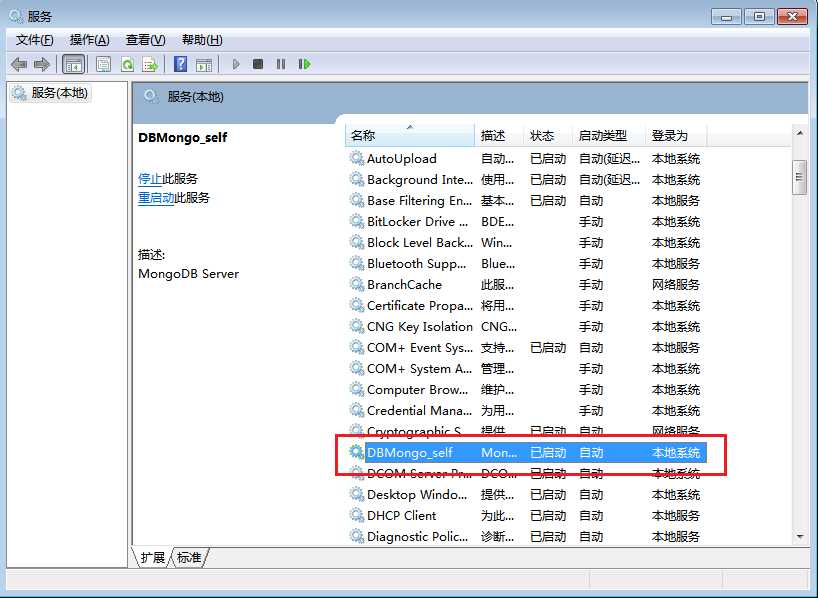Click the gear icon of AutoUpload service
The width and height of the screenshot is (818, 598).
[356, 158]
